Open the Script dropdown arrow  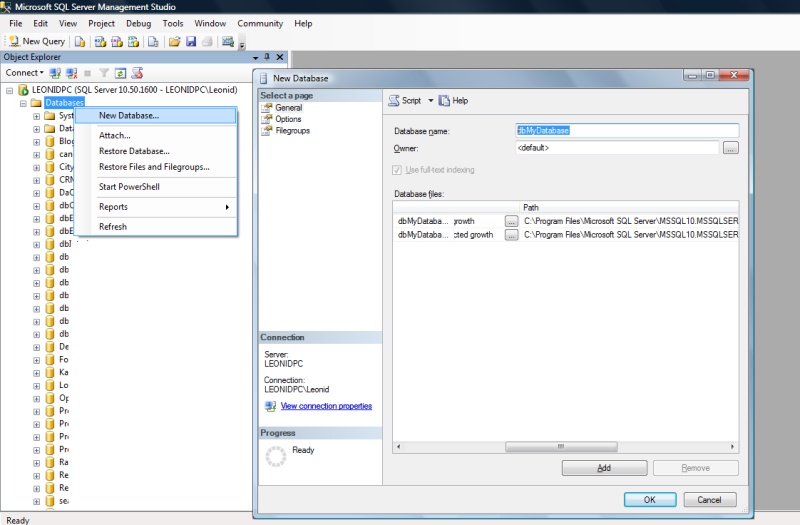pyautogui.click(x=431, y=101)
